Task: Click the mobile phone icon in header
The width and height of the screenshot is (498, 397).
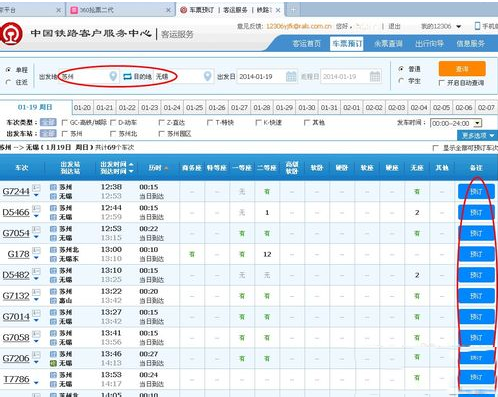Action: pyautogui.click(x=477, y=26)
